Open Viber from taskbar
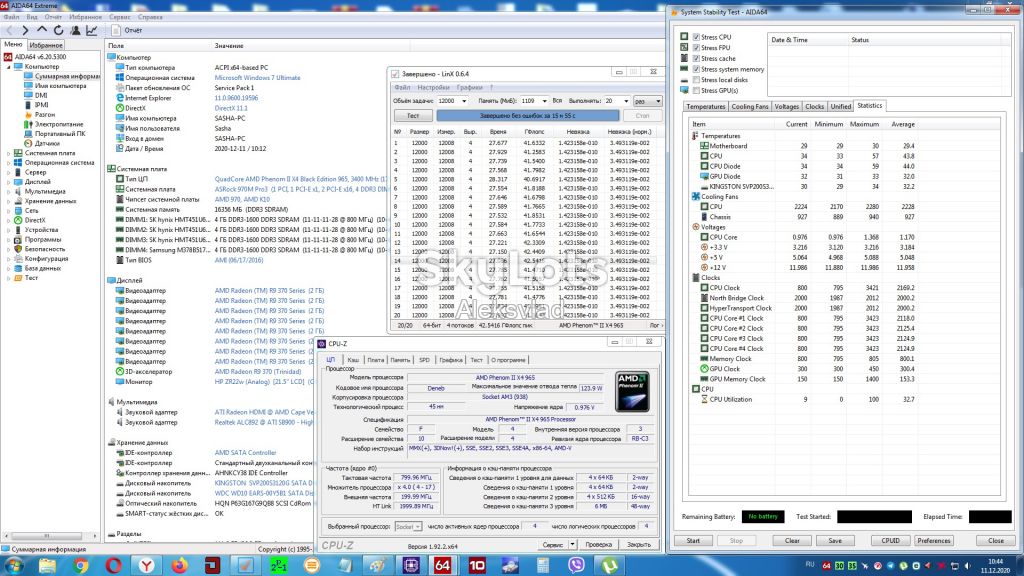The image size is (1024, 576). click(x=576, y=565)
